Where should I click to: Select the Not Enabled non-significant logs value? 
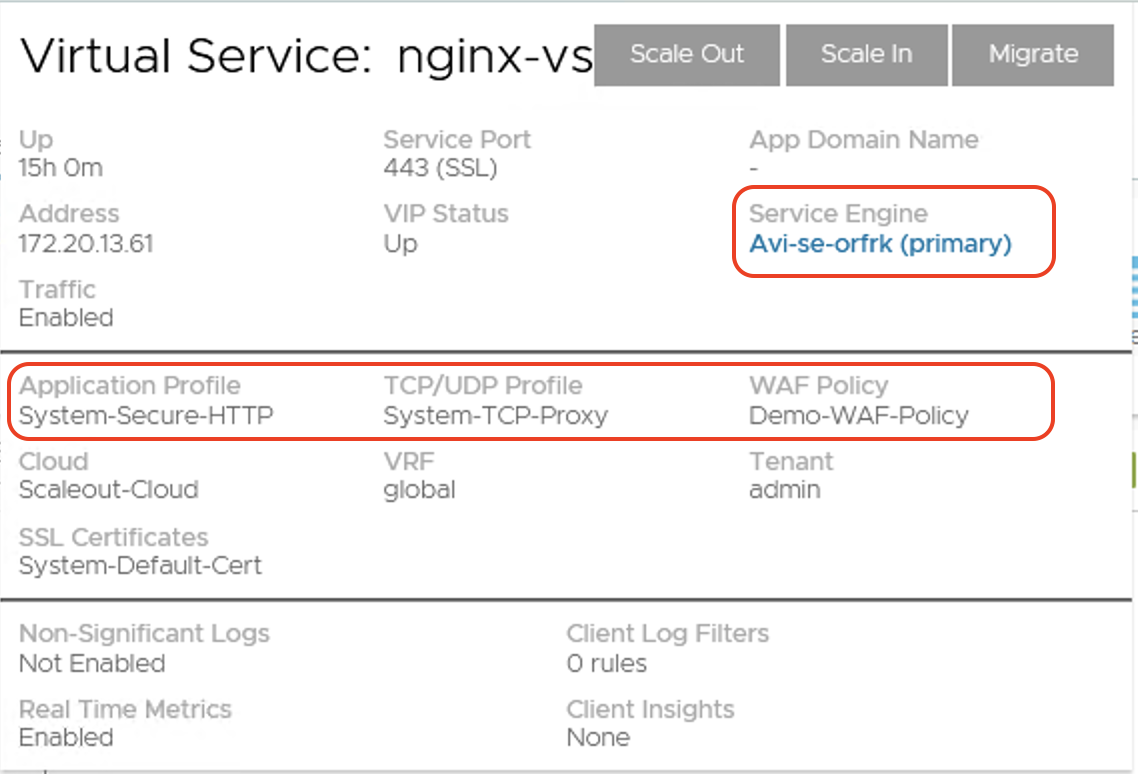click(x=92, y=664)
